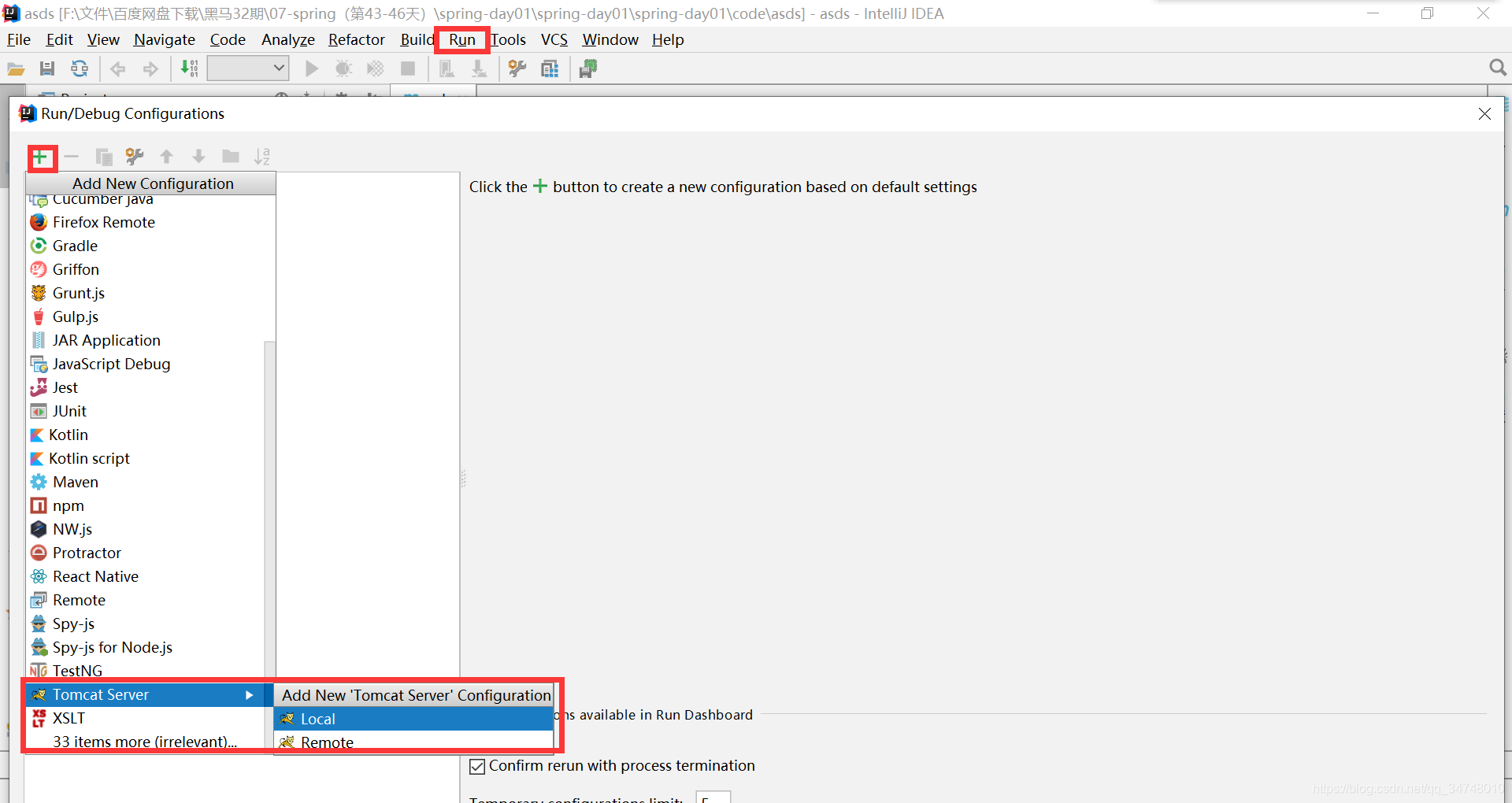Choose Spy-js for Node.js configuration type
This screenshot has width=1512, height=803.
click(x=145, y=647)
